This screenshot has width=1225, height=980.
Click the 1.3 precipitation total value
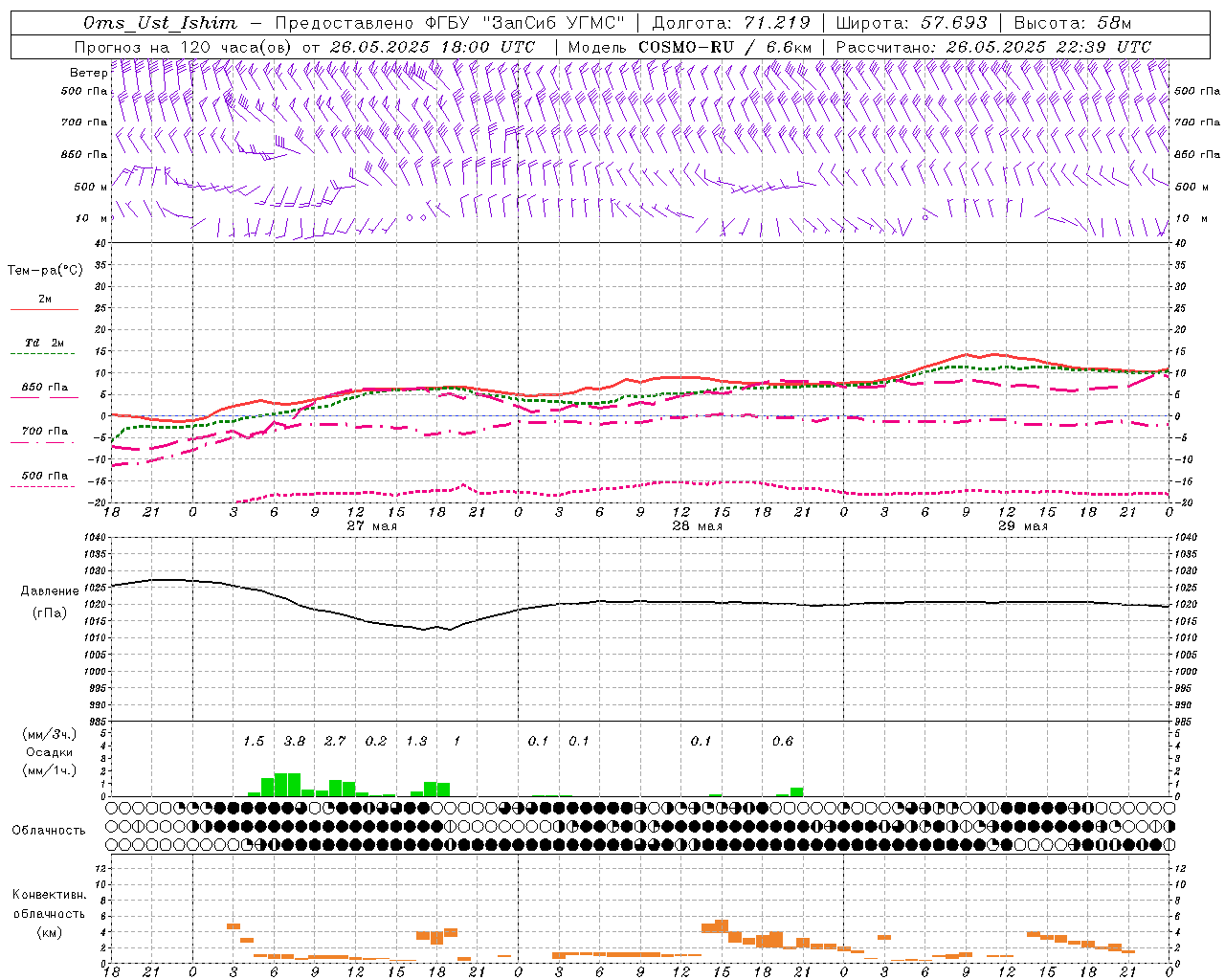pos(416,742)
